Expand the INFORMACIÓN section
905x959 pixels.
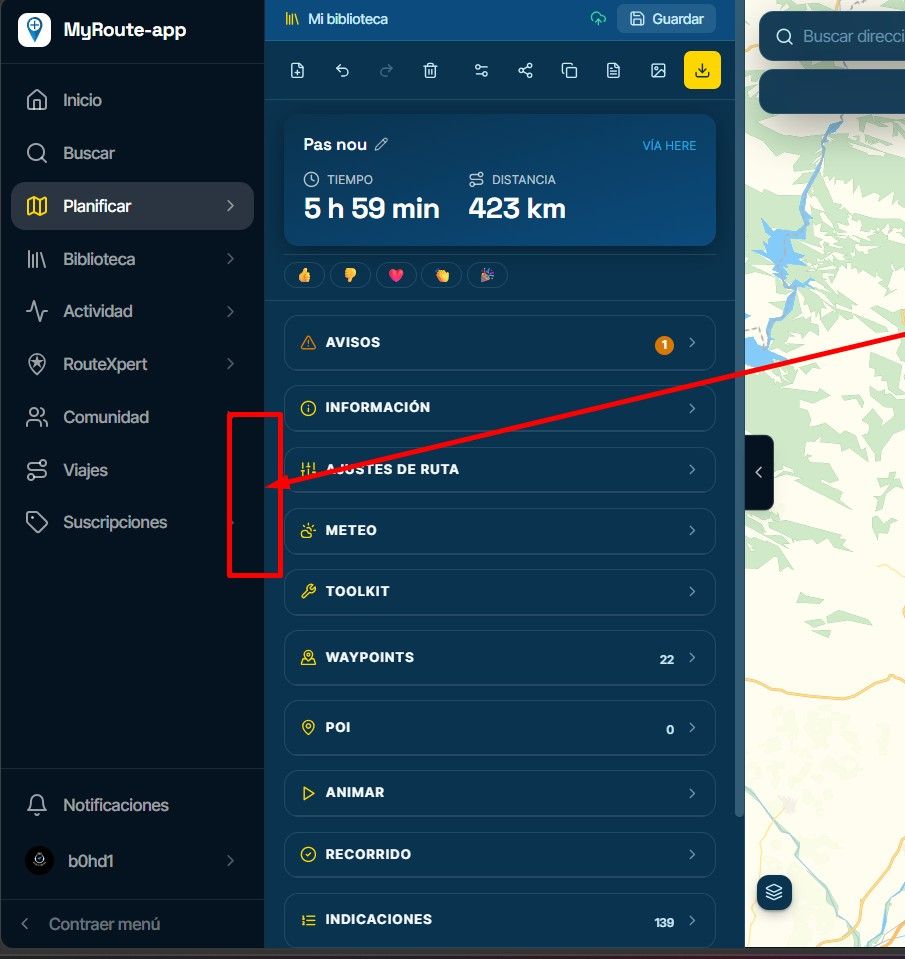click(500, 408)
